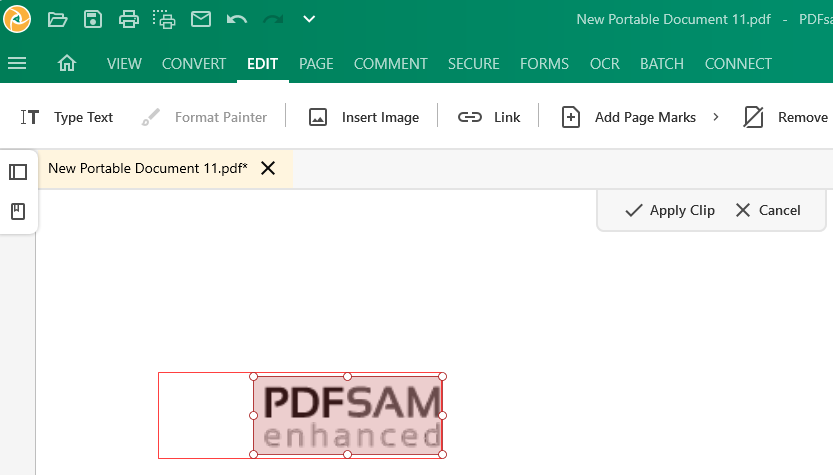The height and width of the screenshot is (475, 833).
Task: Redo the last undone action
Action: click(x=273, y=20)
